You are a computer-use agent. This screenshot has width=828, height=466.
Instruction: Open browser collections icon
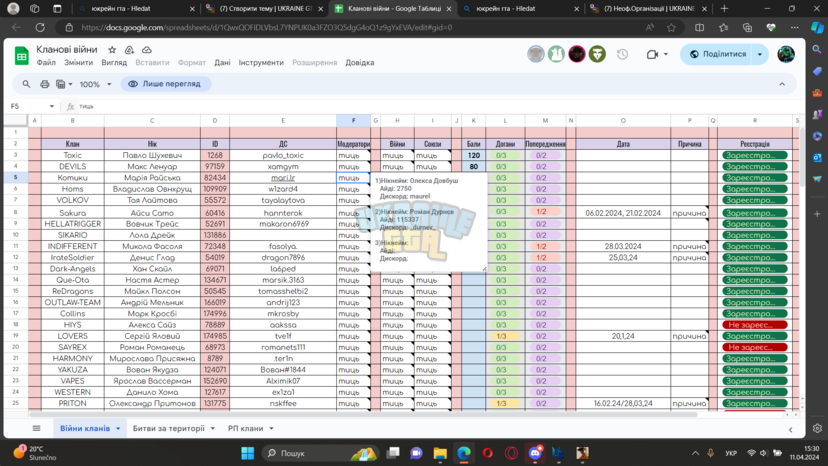click(747, 27)
